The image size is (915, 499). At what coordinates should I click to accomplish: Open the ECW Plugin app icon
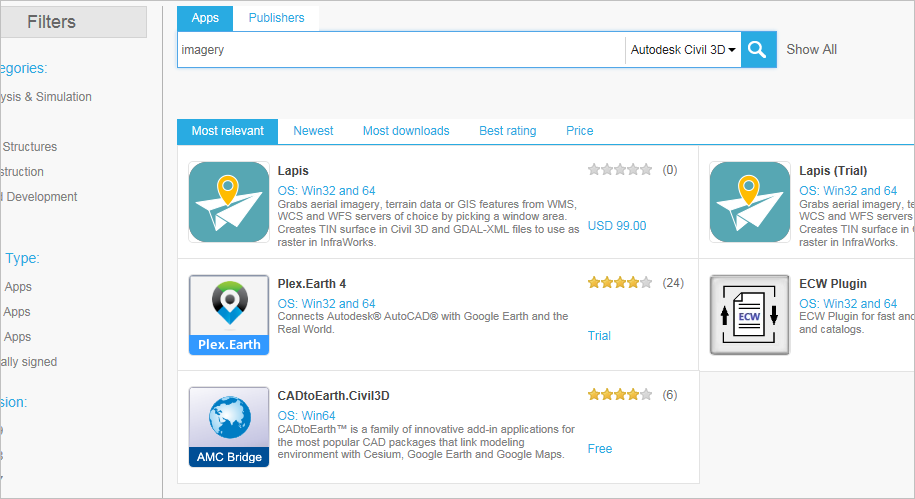(x=750, y=315)
